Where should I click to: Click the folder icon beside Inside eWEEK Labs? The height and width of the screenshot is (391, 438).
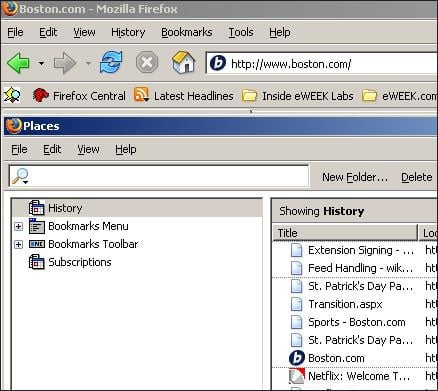point(249,96)
